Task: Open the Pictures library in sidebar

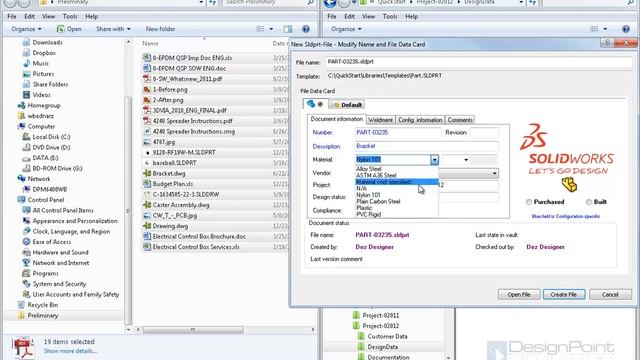Action: (x=43, y=74)
